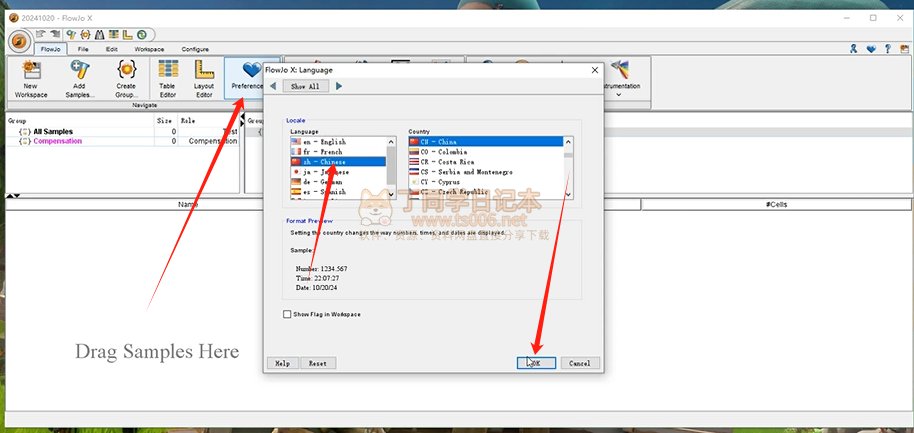Open the FlowJo round application button
The width and height of the screenshot is (914, 433).
[19, 41]
